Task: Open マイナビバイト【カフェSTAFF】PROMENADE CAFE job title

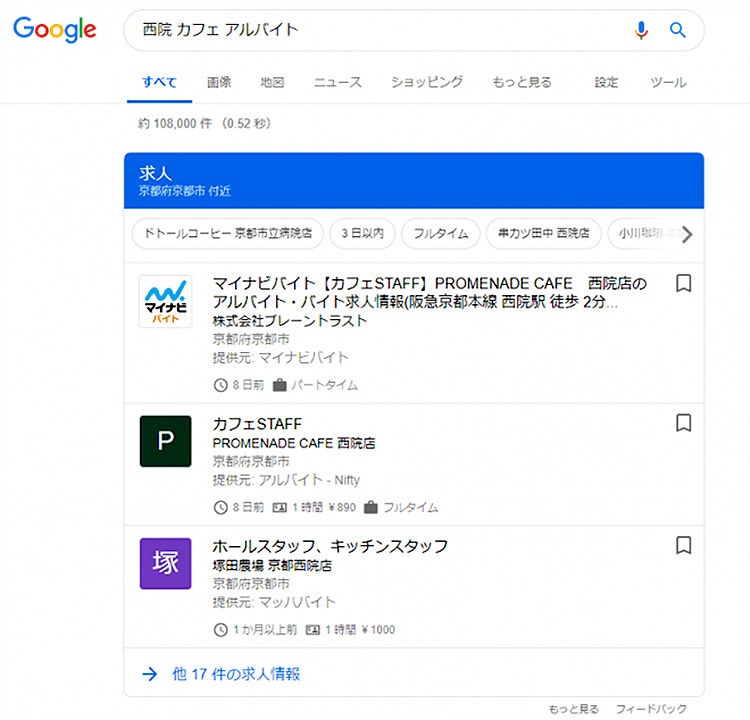Action: point(429,293)
